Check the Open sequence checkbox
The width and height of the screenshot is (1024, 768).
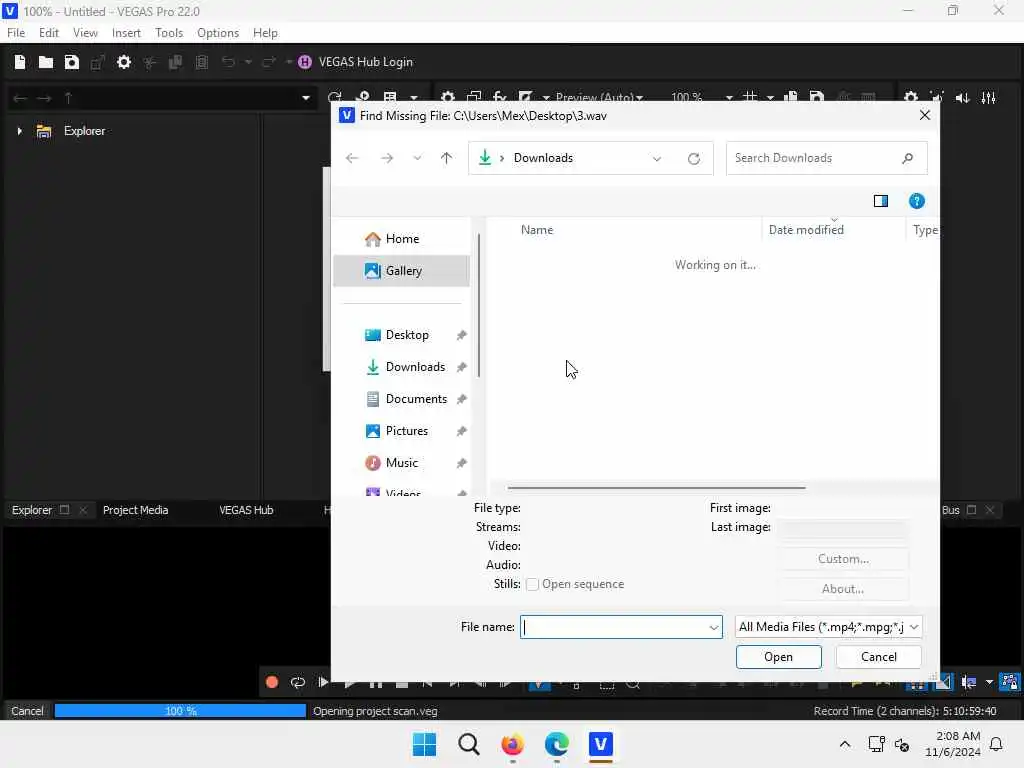532,584
